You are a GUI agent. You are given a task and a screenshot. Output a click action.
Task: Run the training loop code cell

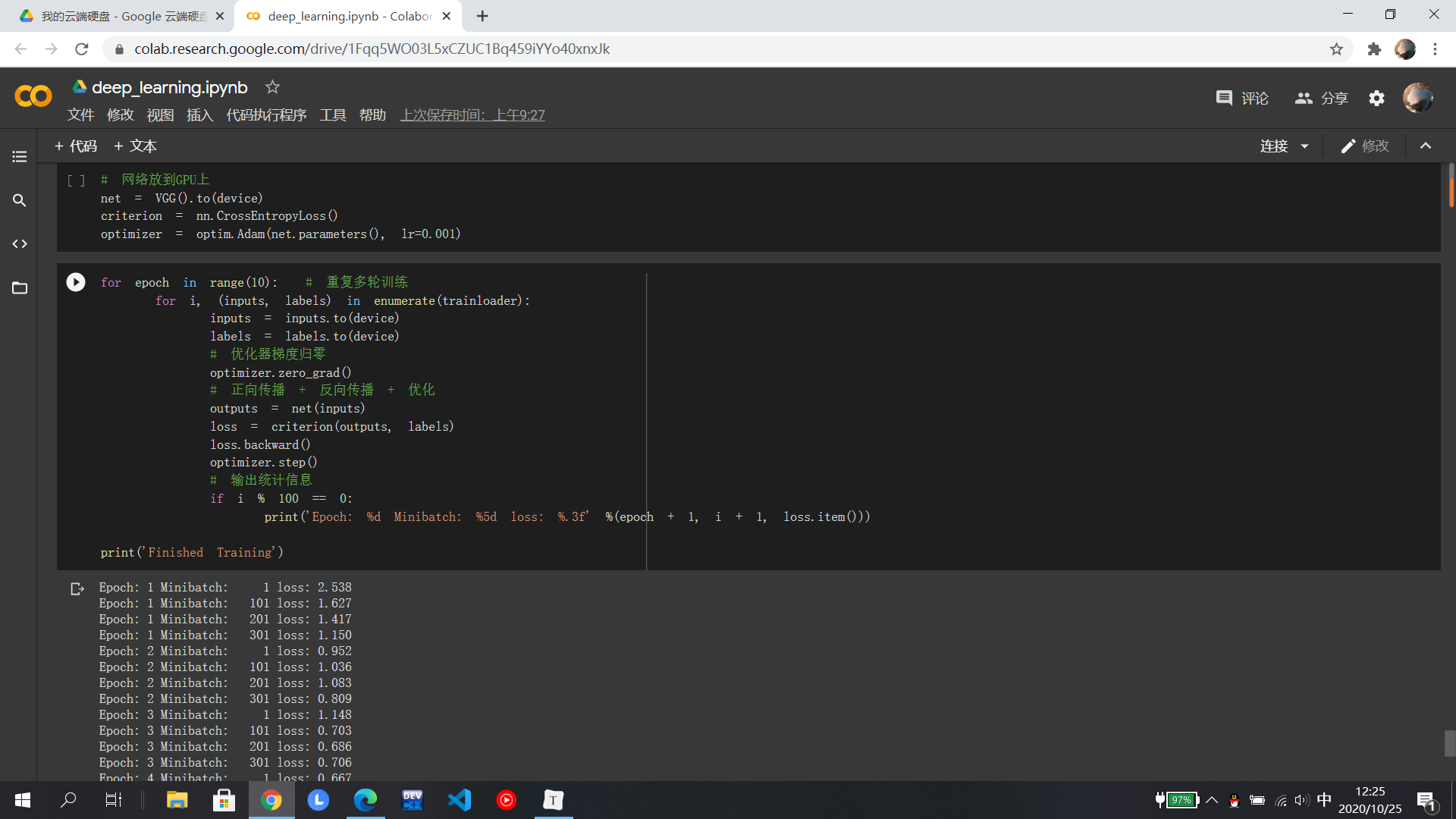(76, 282)
